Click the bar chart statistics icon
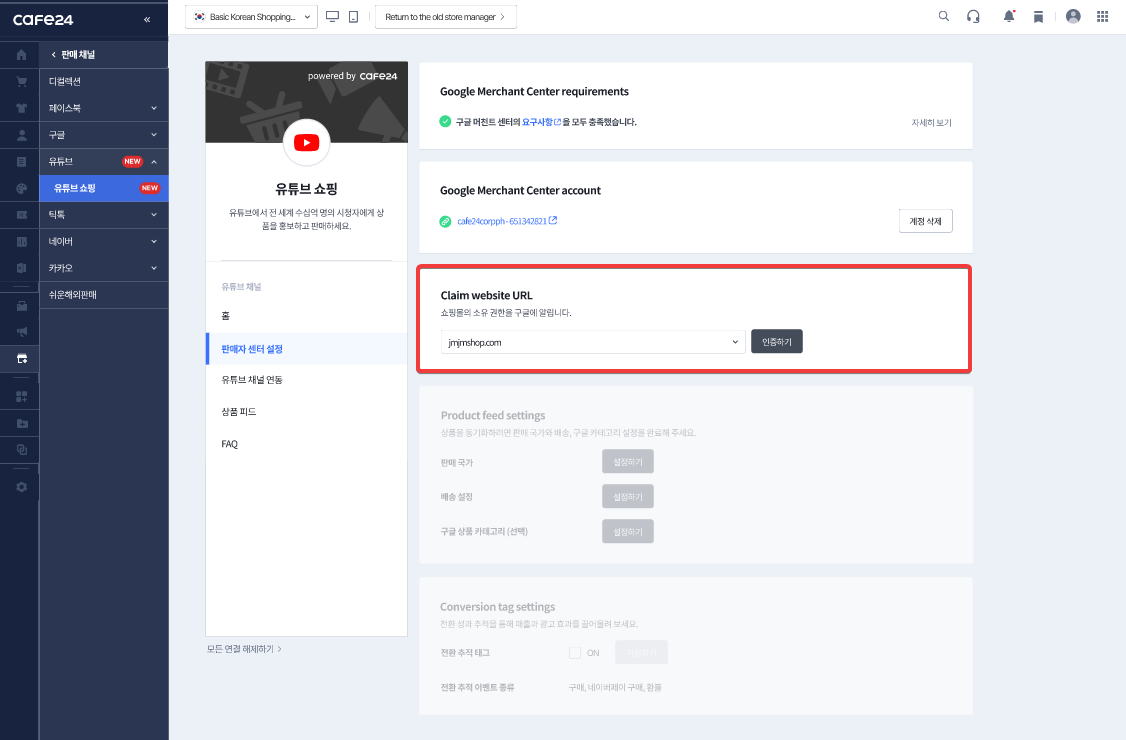This screenshot has height=740, width=1126. coord(22,242)
